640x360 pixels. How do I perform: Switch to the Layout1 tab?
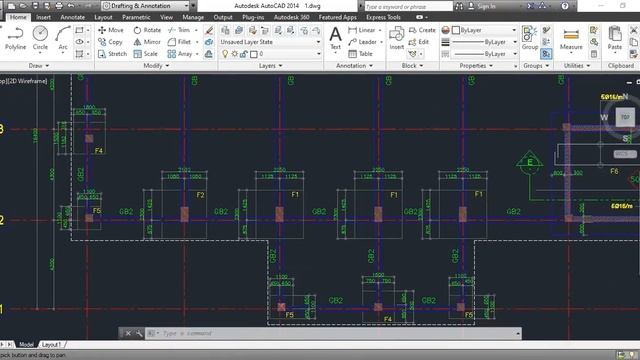coord(51,344)
